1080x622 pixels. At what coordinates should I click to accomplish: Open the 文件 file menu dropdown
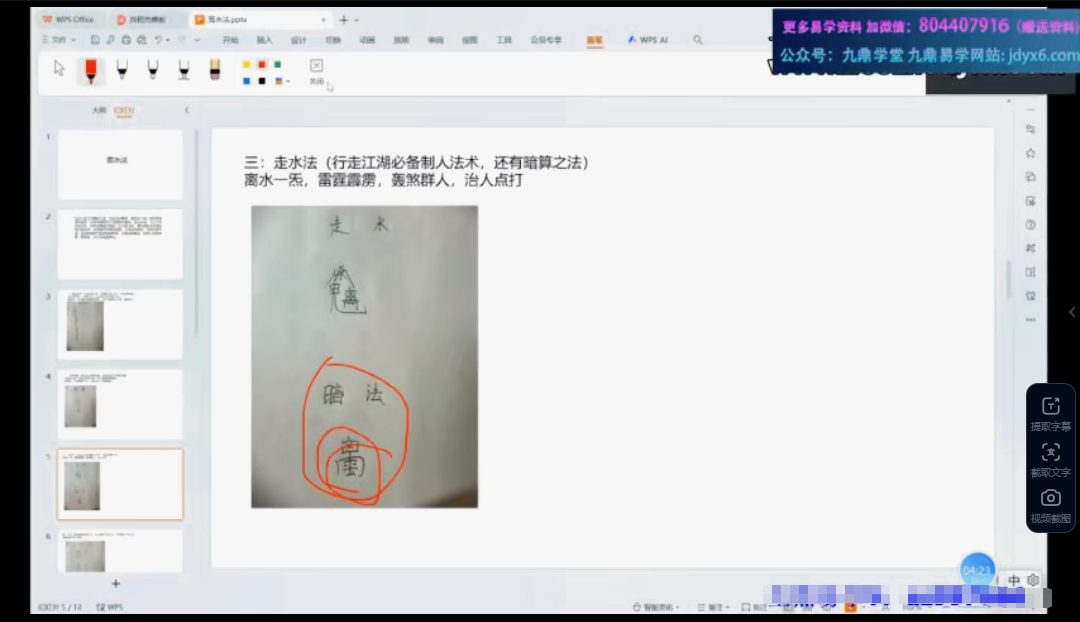pyautogui.click(x=61, y=40)
